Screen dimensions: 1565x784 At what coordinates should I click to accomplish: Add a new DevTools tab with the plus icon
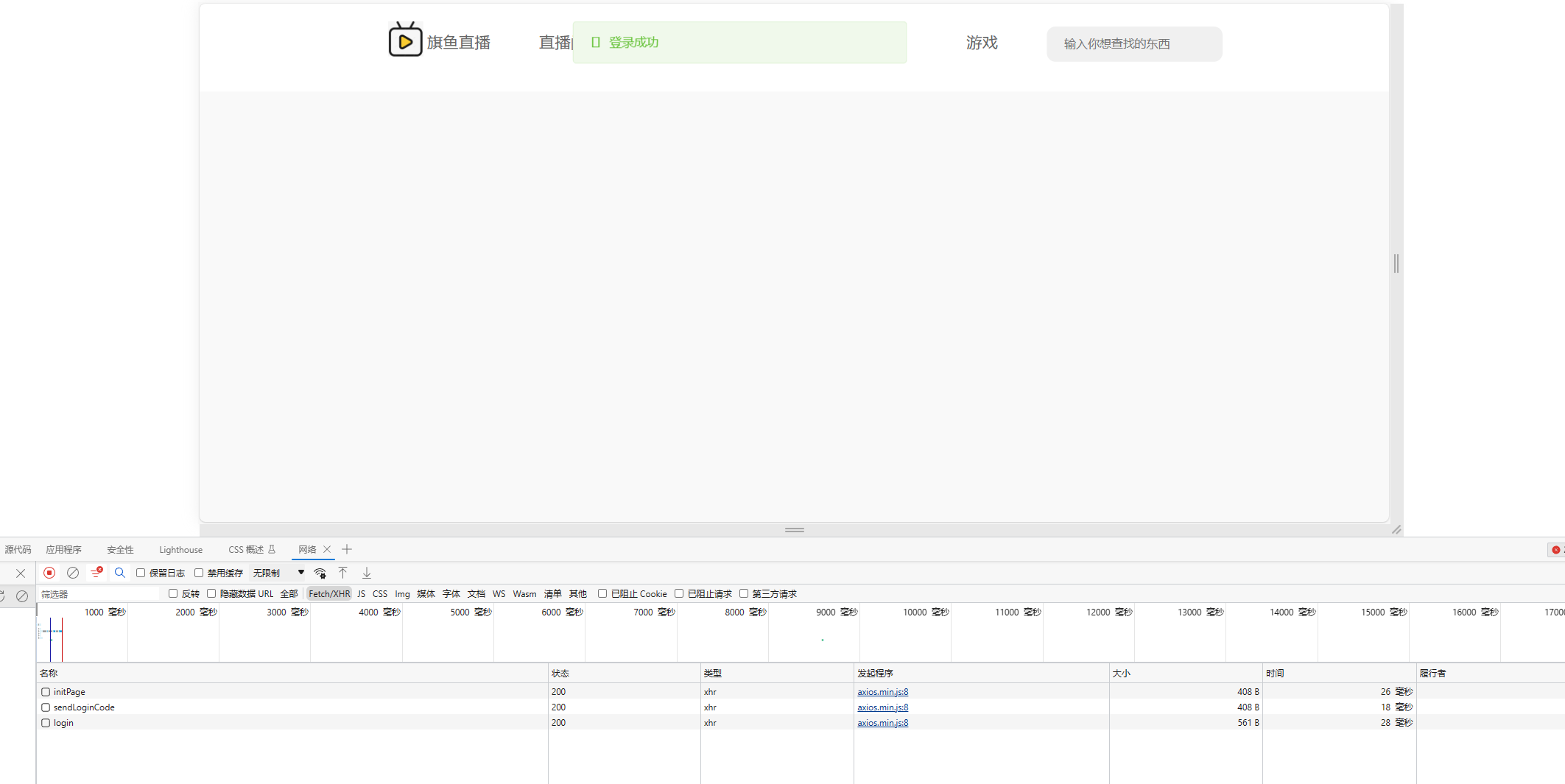347,549
